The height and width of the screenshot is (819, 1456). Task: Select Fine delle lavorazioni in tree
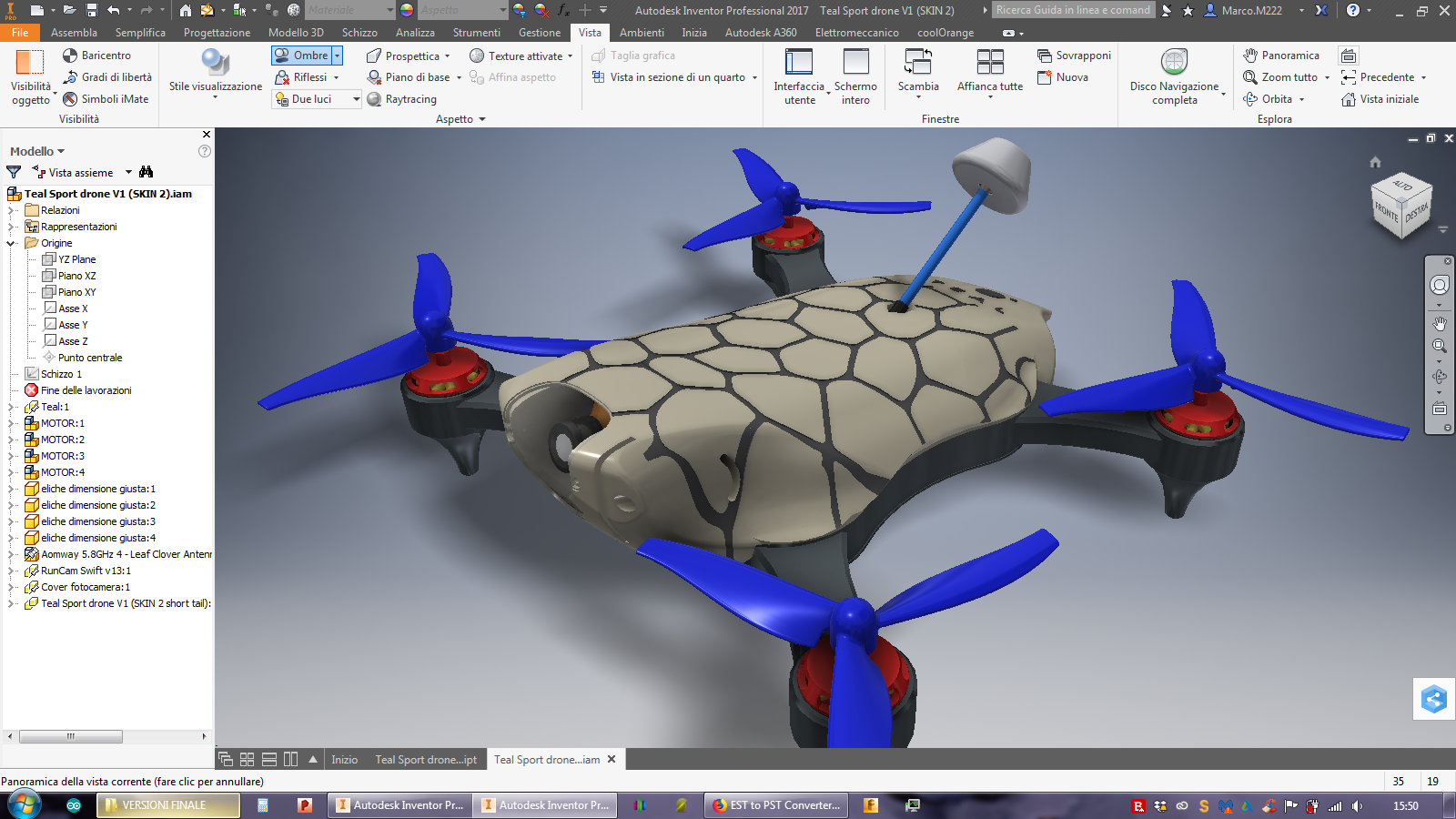click(86, 390)
